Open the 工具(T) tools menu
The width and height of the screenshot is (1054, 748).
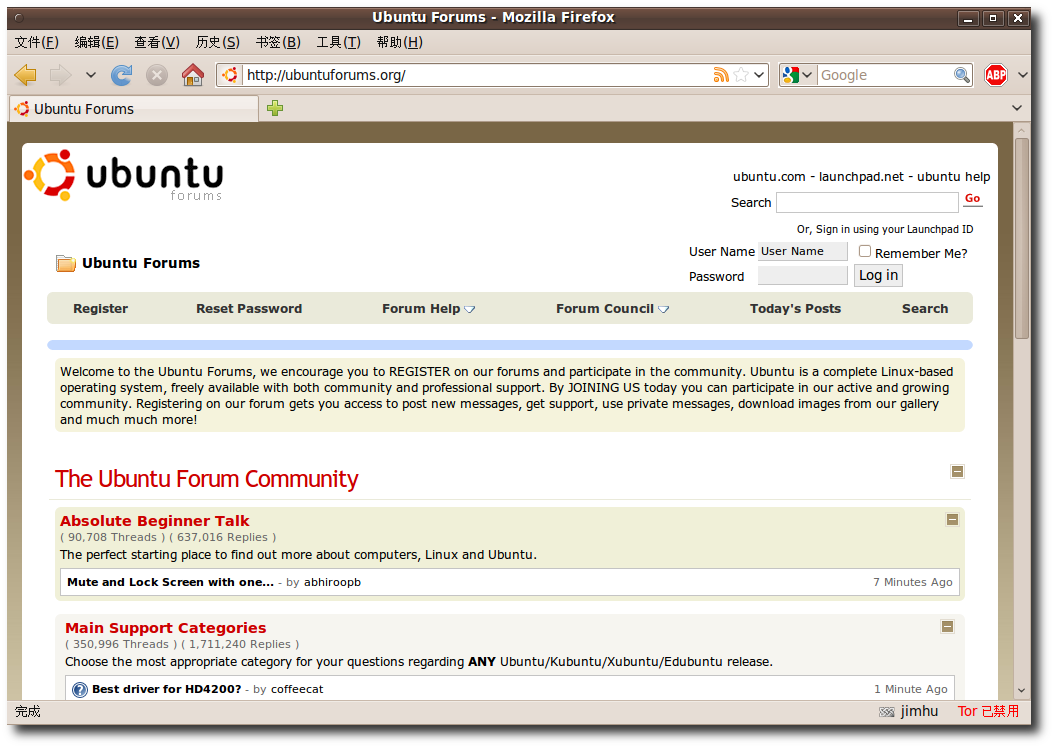point(338,42)
